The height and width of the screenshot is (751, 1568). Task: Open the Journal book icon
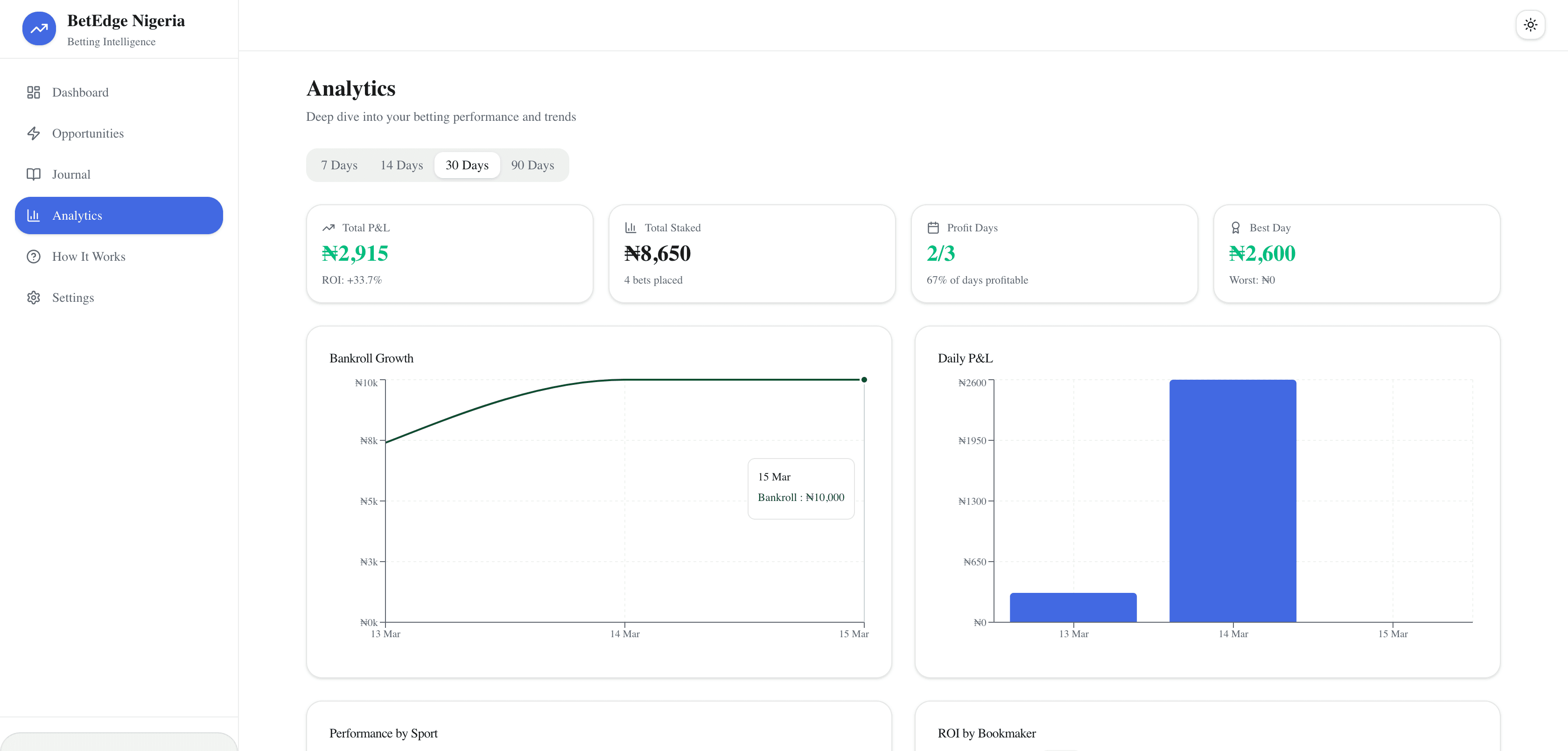tap(34, 174)
